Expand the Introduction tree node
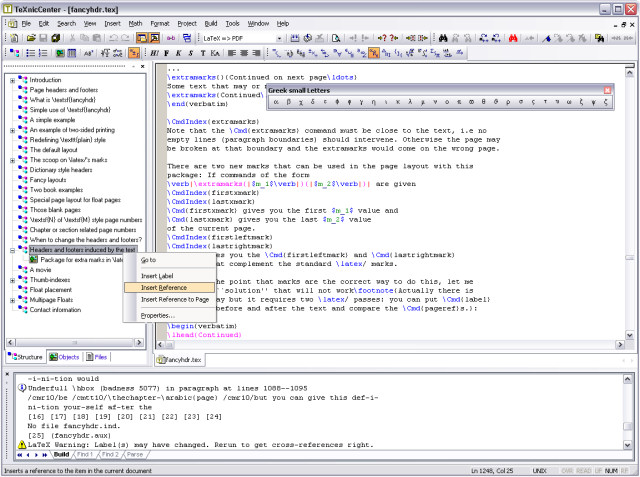640x477 pixels. [x=12, y=79]
